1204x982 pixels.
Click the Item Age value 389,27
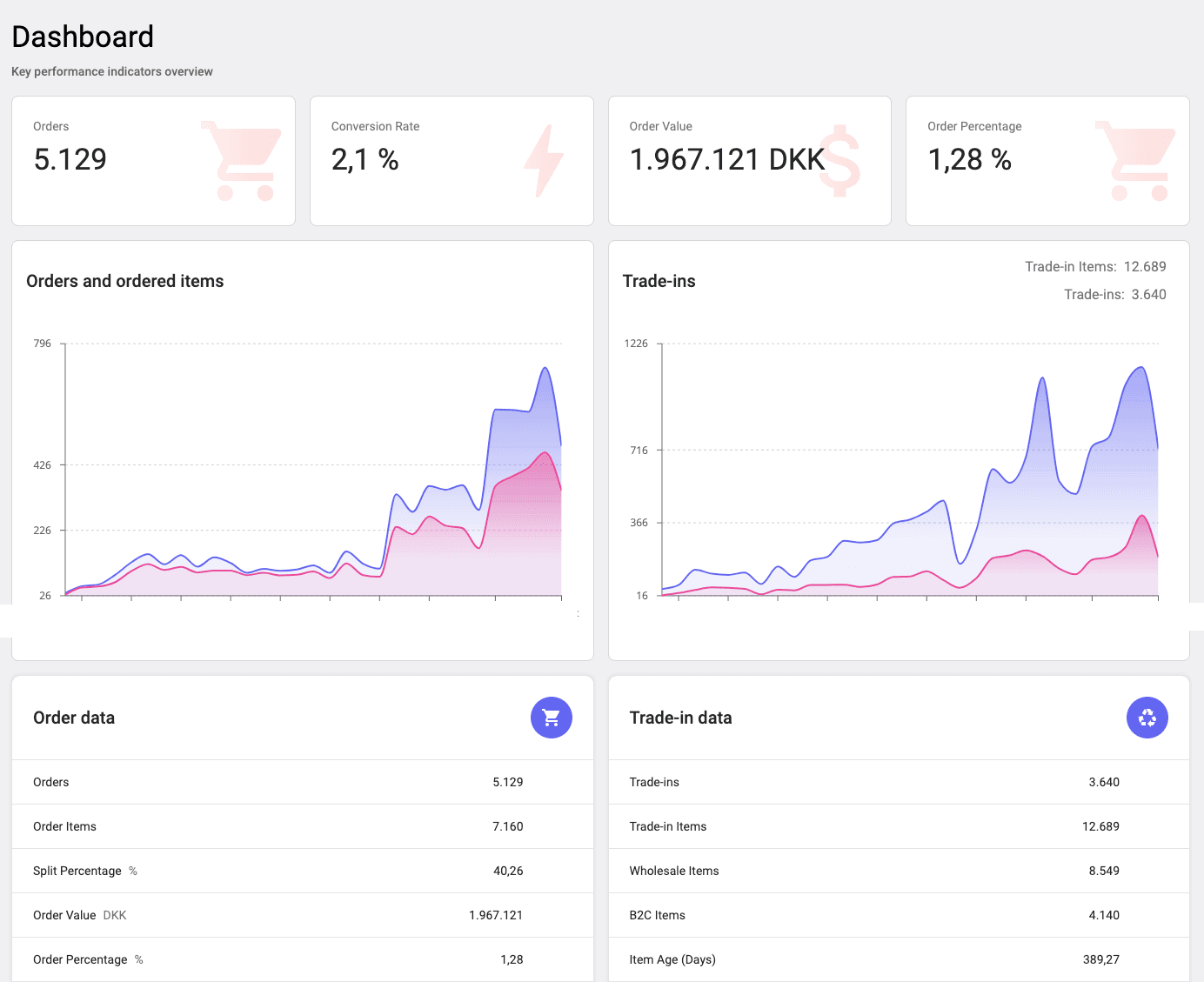click(x=1101, y=959)
